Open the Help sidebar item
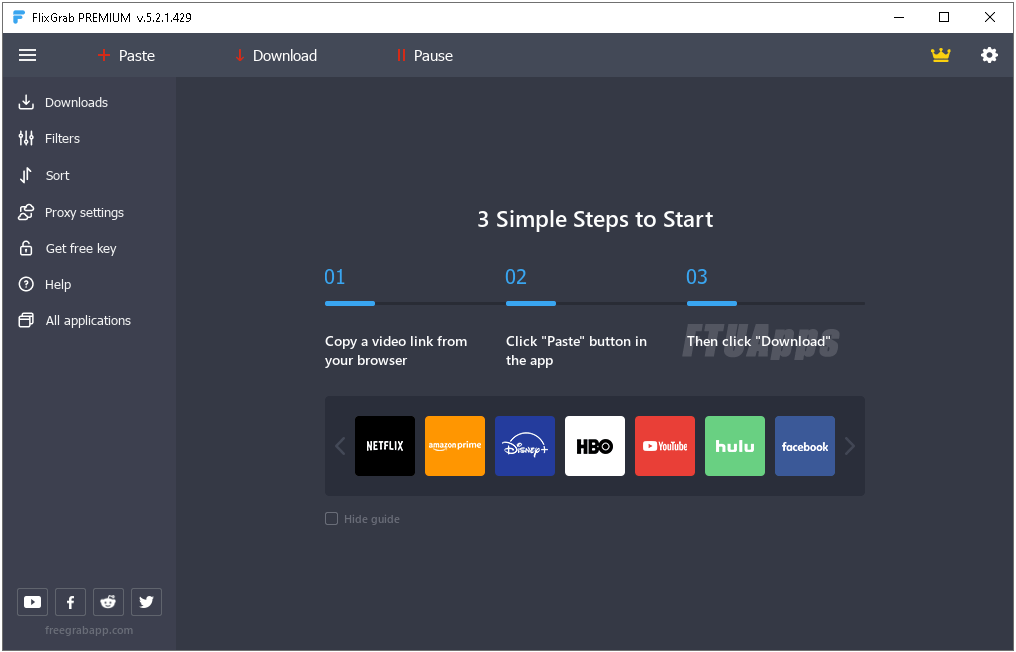Viewport: 1016px width, 652px height. (45, 285)
